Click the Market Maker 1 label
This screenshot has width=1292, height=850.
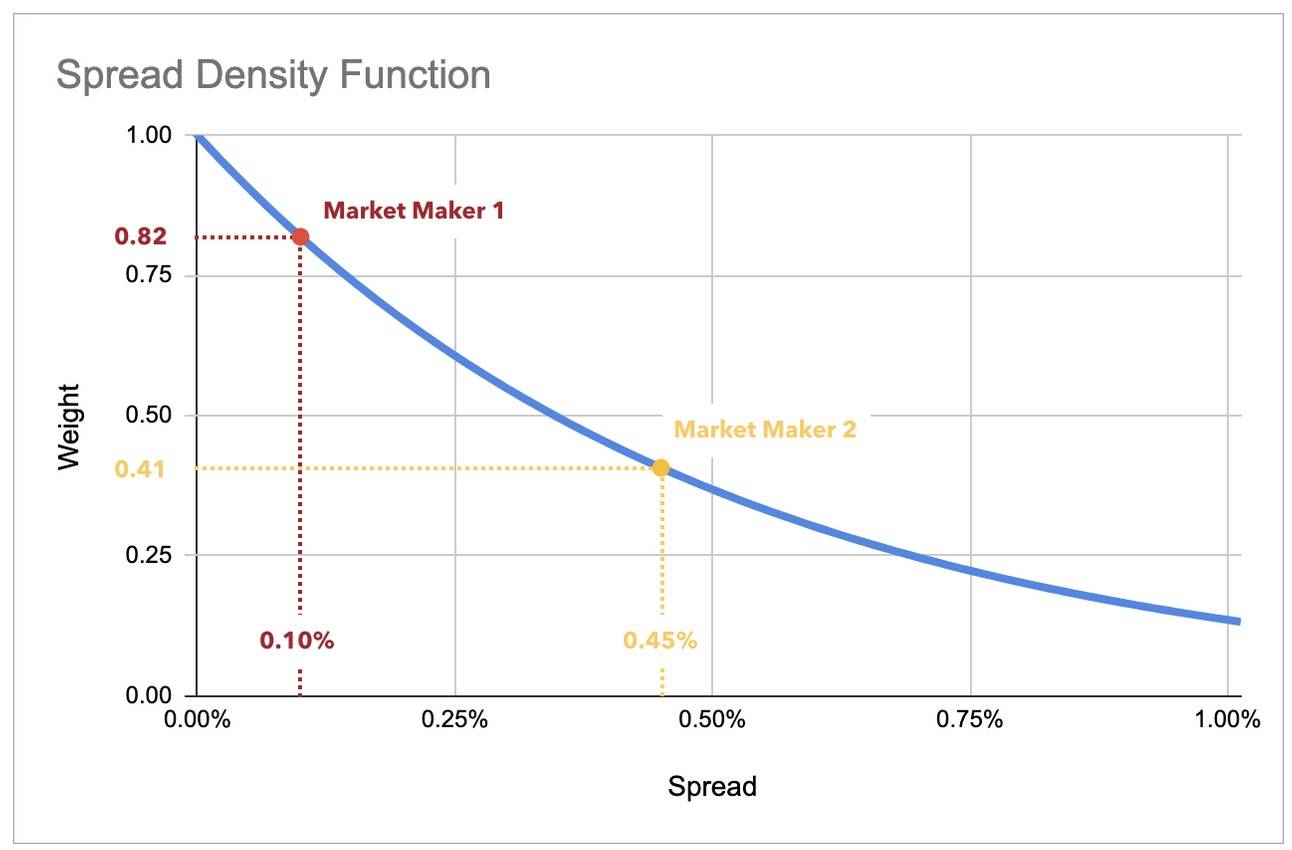pos(414,211)
